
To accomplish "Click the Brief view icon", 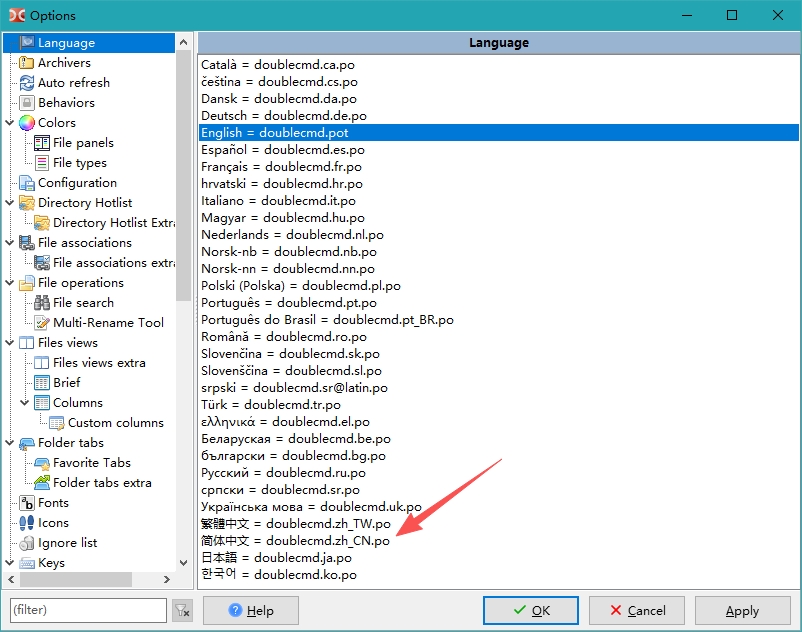I will pos(42,382).
